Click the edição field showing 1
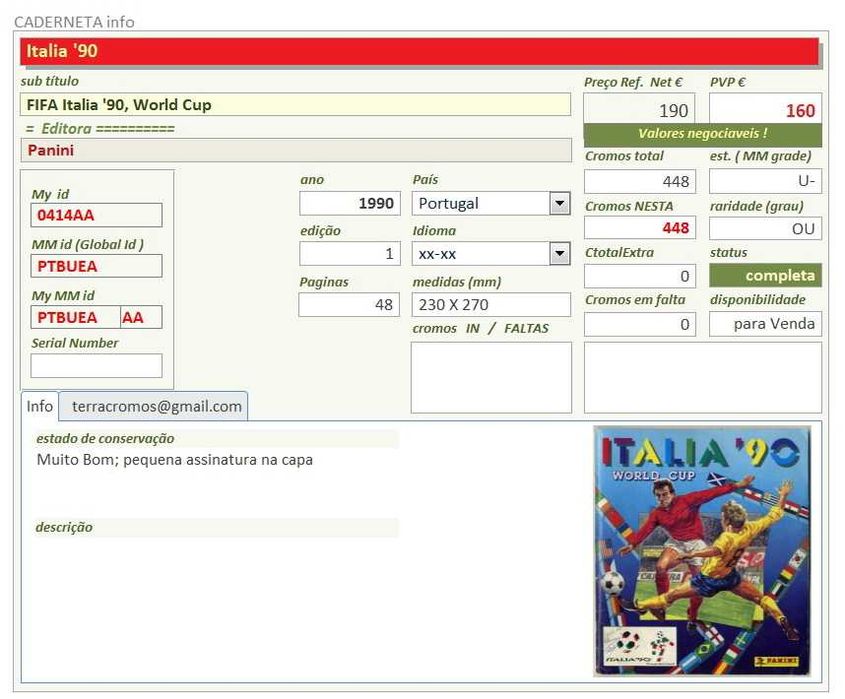This screenshot has height=699, width=845. [x=350, y=253]
